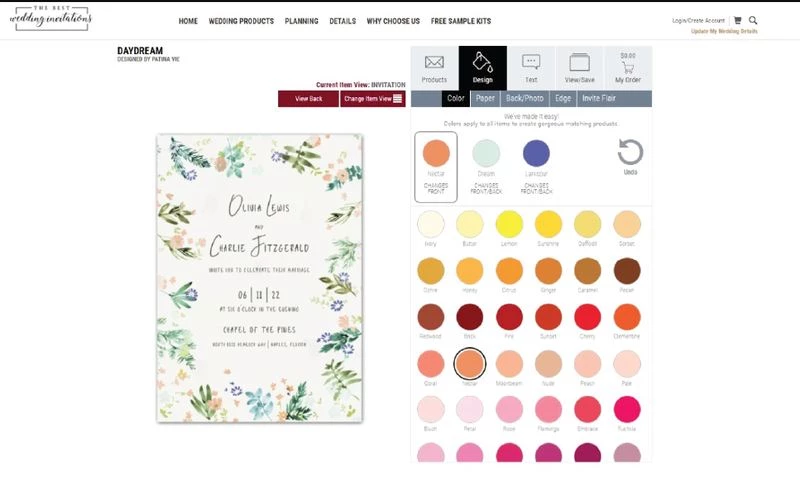Open the Planning menu
Screen dimensions: 800x480
pos(301,21)
